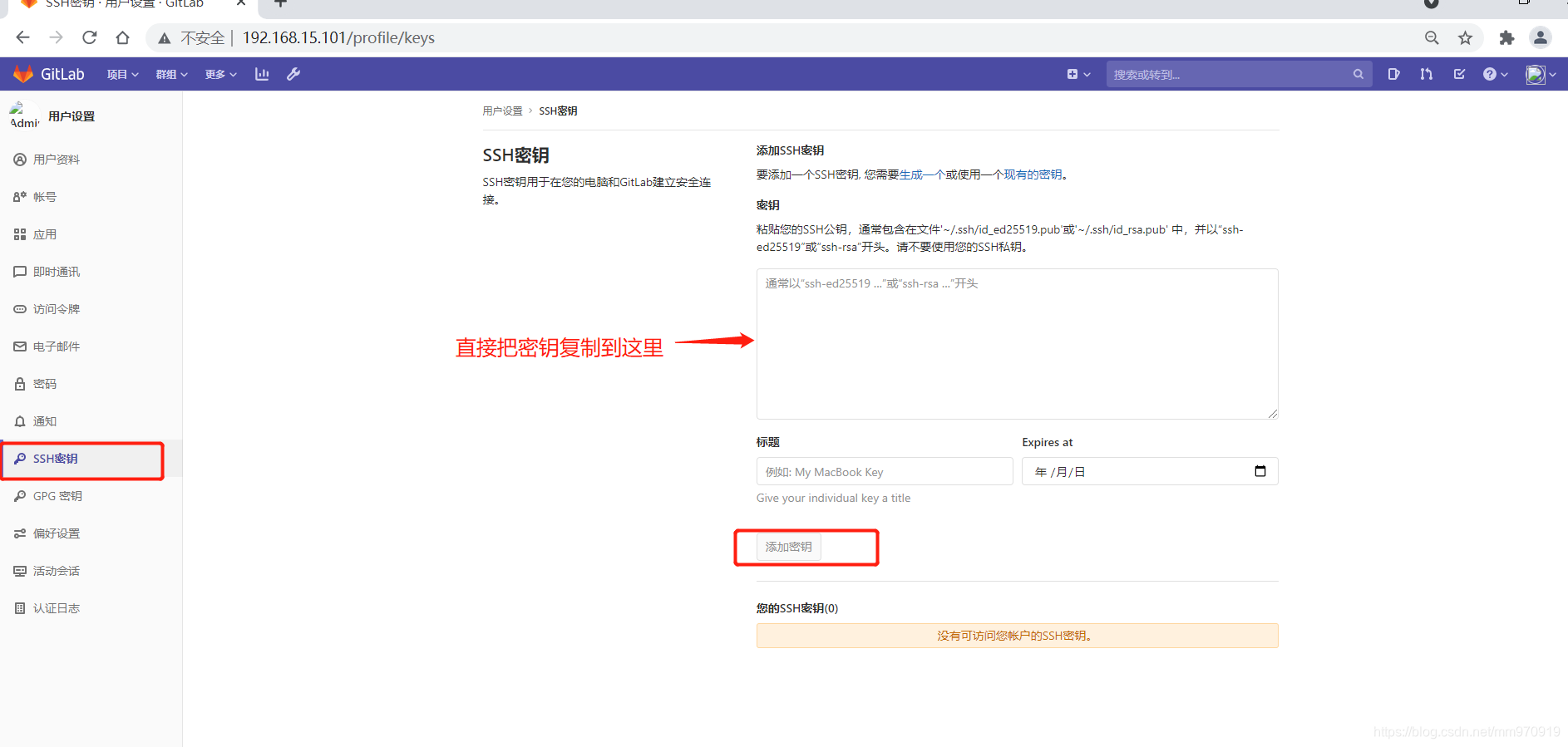Screen dimensions: 1568x747
Task: Open the browser profile account icon
Action: point(1541,37)
